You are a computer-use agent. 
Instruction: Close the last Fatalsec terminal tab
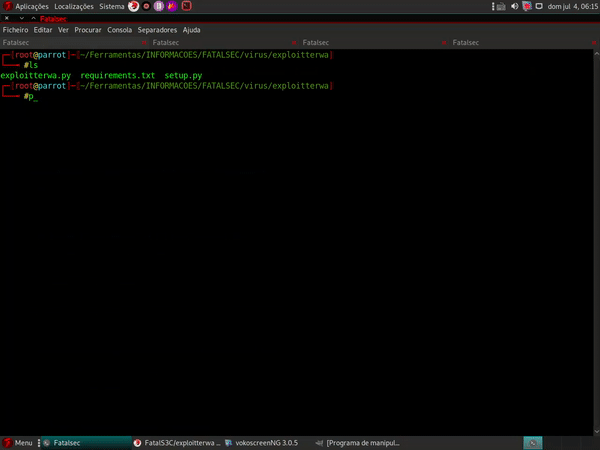594,42
